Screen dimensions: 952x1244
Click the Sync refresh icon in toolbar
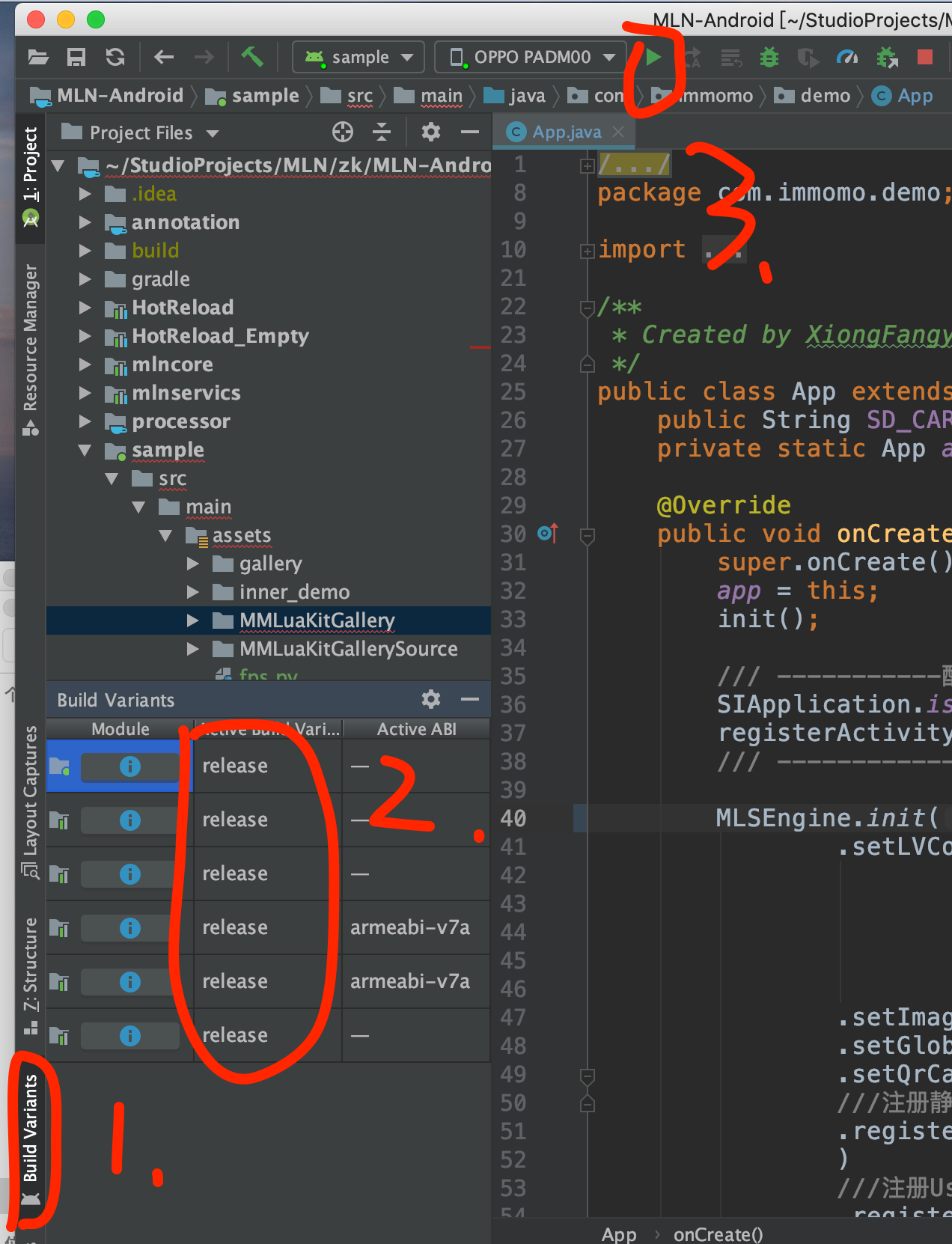(115, 57)
